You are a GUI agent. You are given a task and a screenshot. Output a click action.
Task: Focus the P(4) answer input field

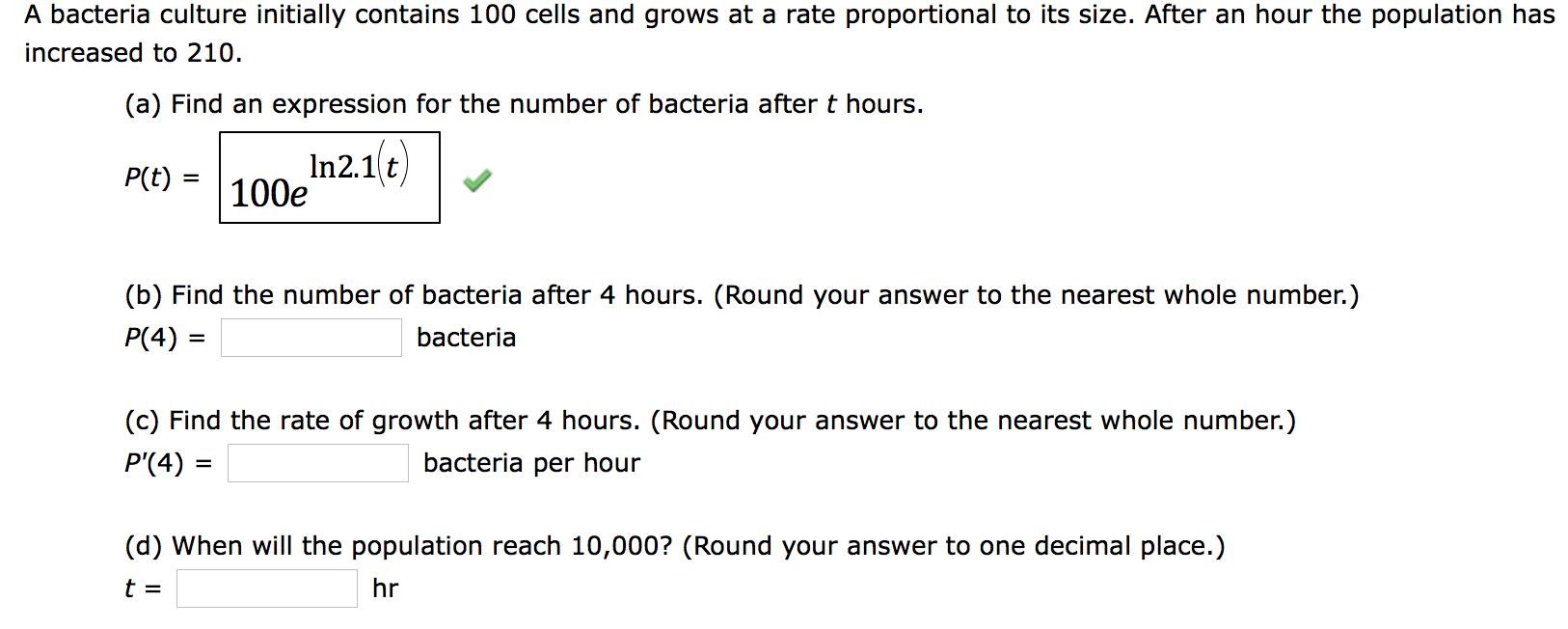311,338
